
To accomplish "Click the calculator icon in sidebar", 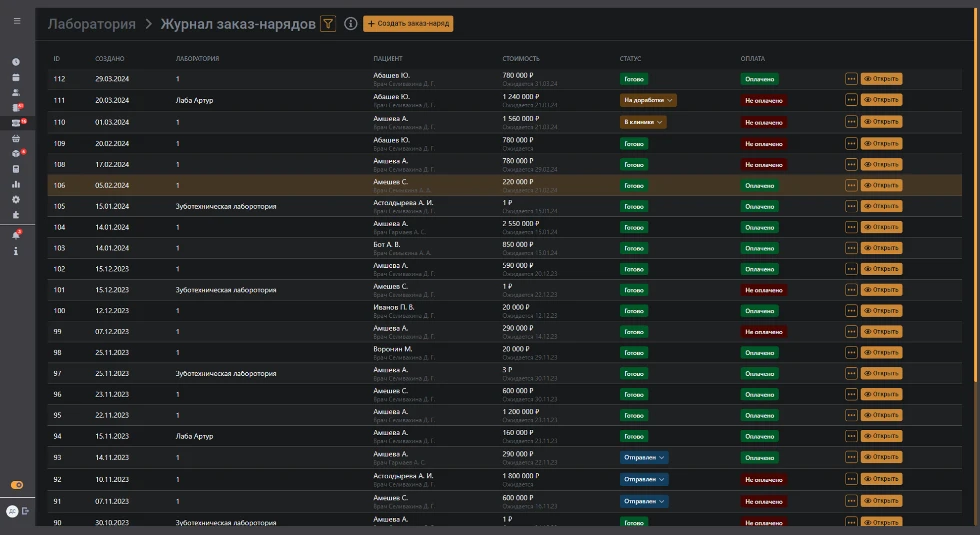I will (16, 169).
